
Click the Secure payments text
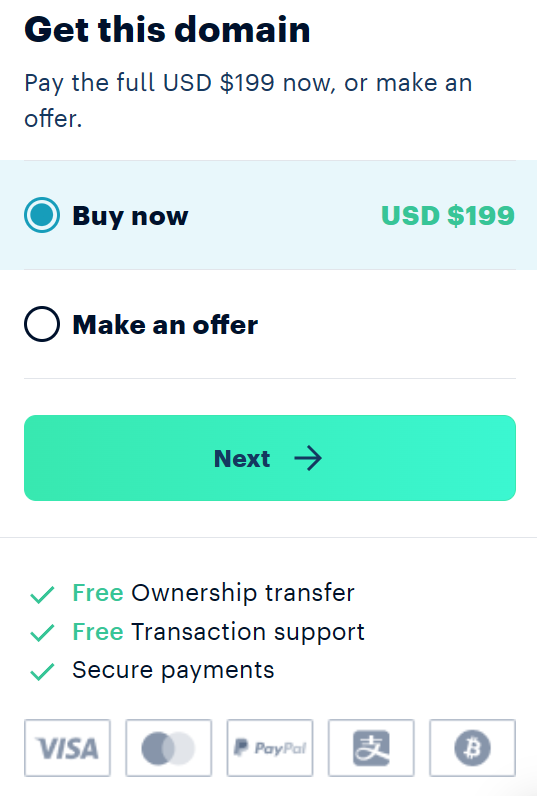[173, 671]
